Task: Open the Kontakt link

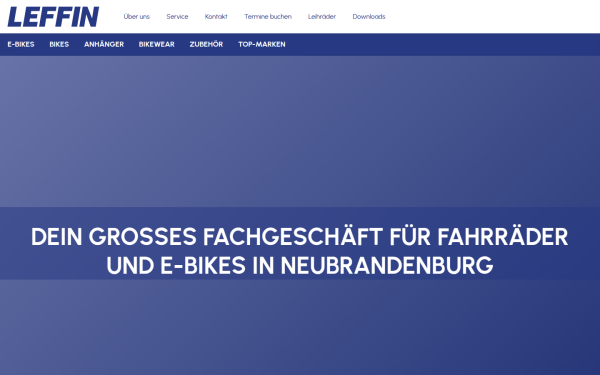Action: (x=216, y=16)
